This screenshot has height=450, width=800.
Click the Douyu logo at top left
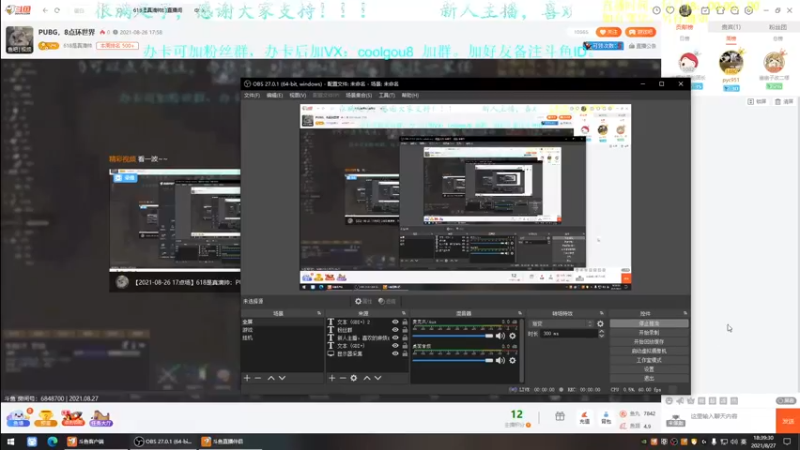pyautogui.click(x=18, y=10)
